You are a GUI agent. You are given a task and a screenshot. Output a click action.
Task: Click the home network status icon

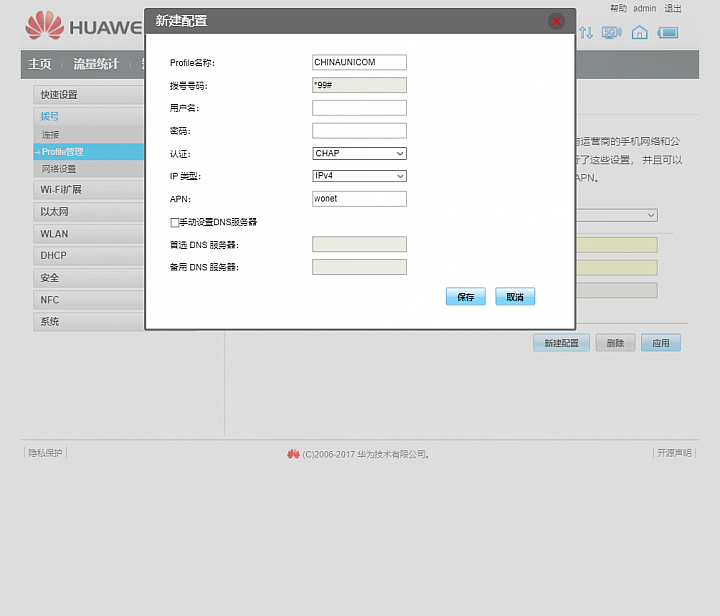pos(639,33)
